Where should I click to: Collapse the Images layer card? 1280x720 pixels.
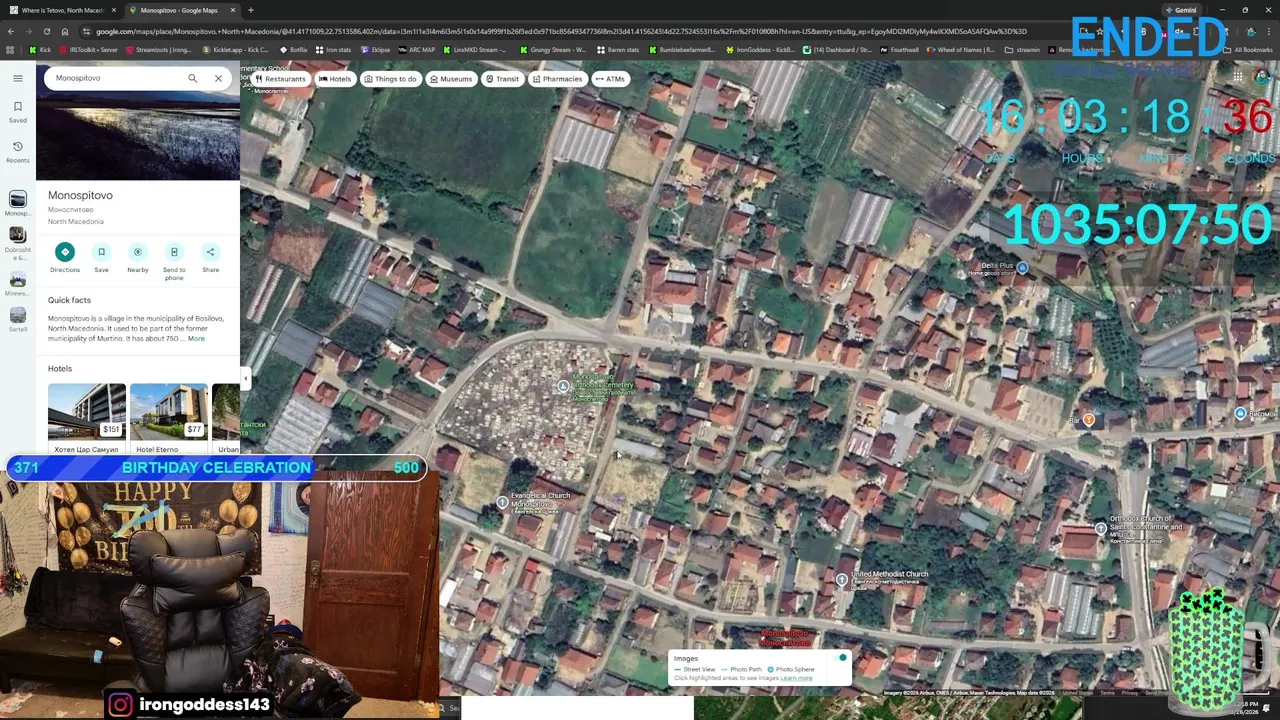coord(842,658)
